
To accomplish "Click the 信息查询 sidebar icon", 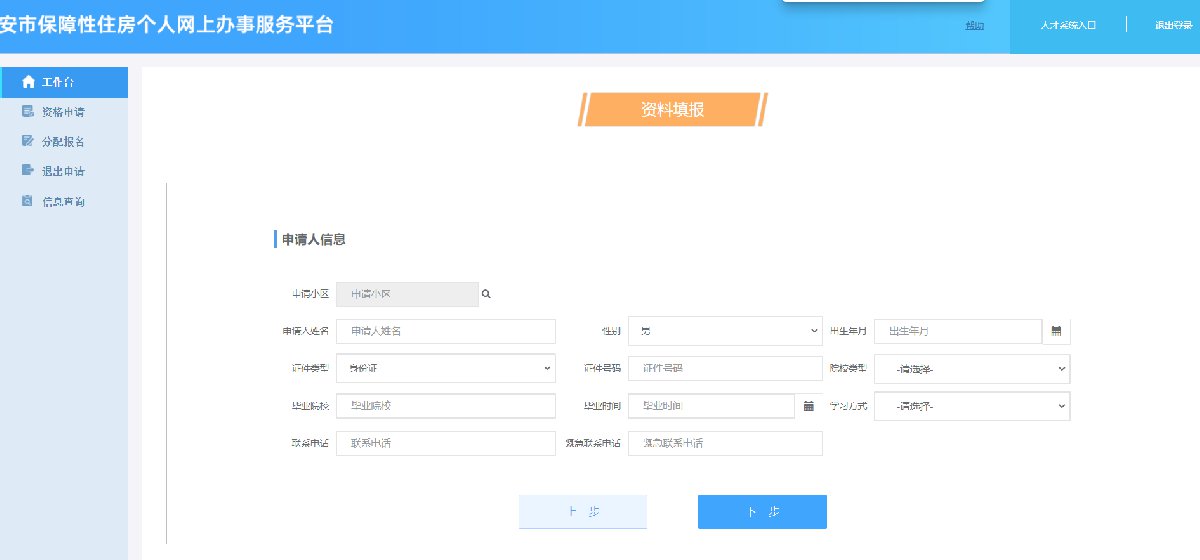I will click(x=28, y=201).
